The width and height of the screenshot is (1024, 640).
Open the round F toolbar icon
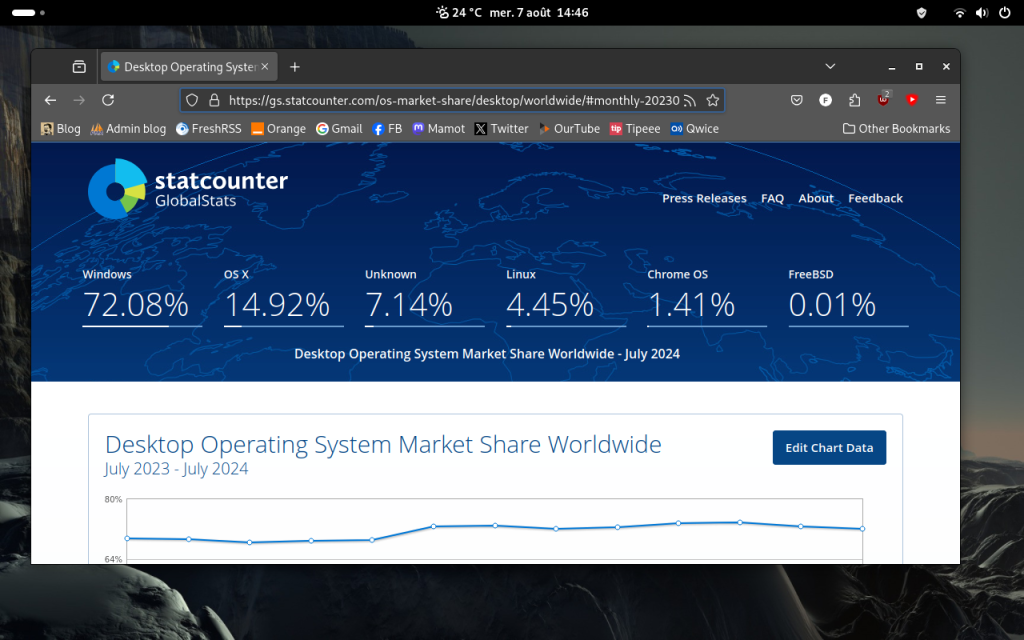click(x=825, y=100)
